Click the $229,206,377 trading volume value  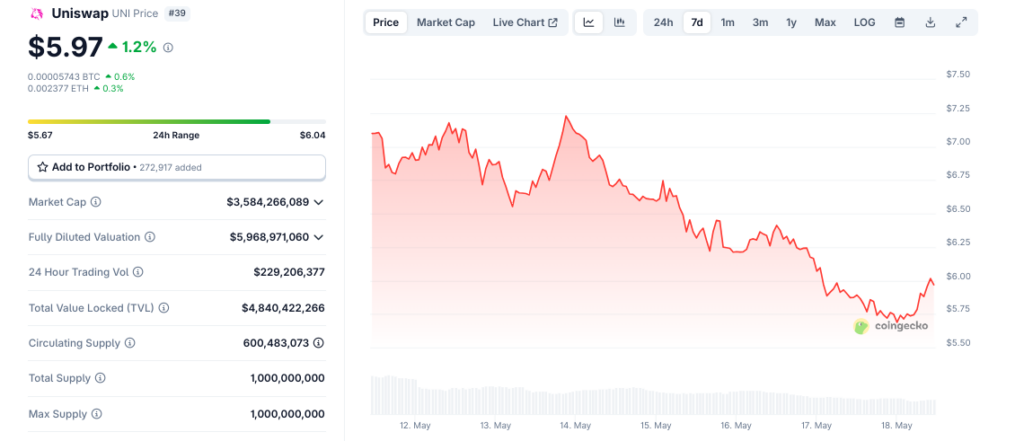(x=289, y=272)
